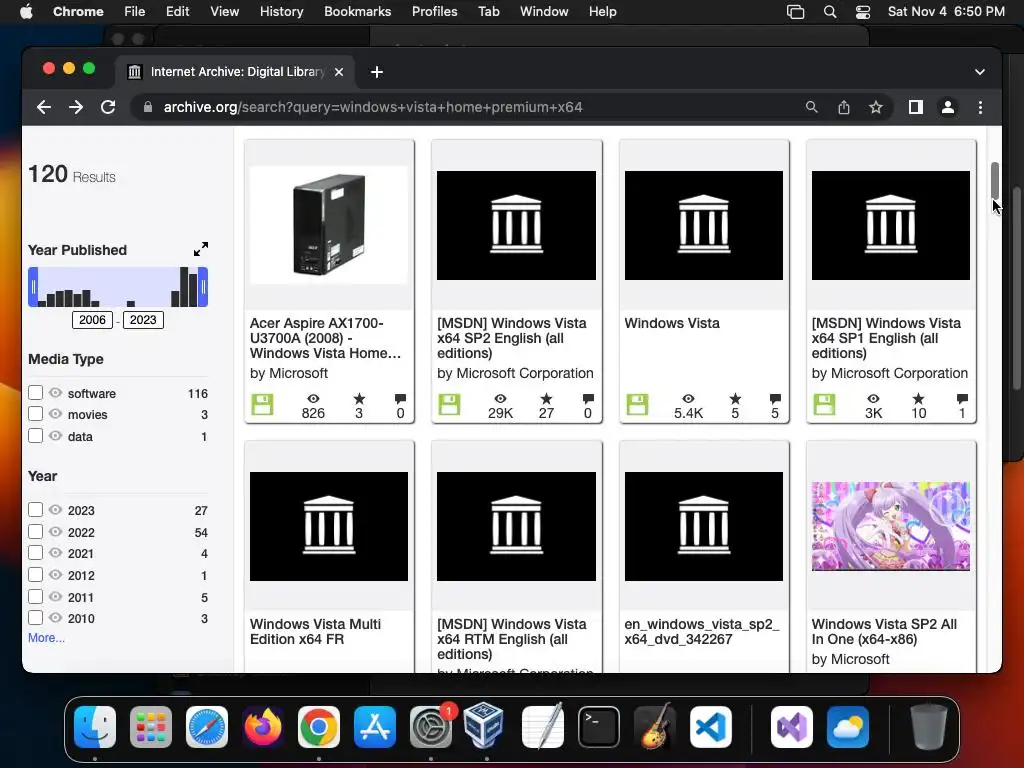Check the 2012 year filter box
1024x768 pixels.
point(35,575)
